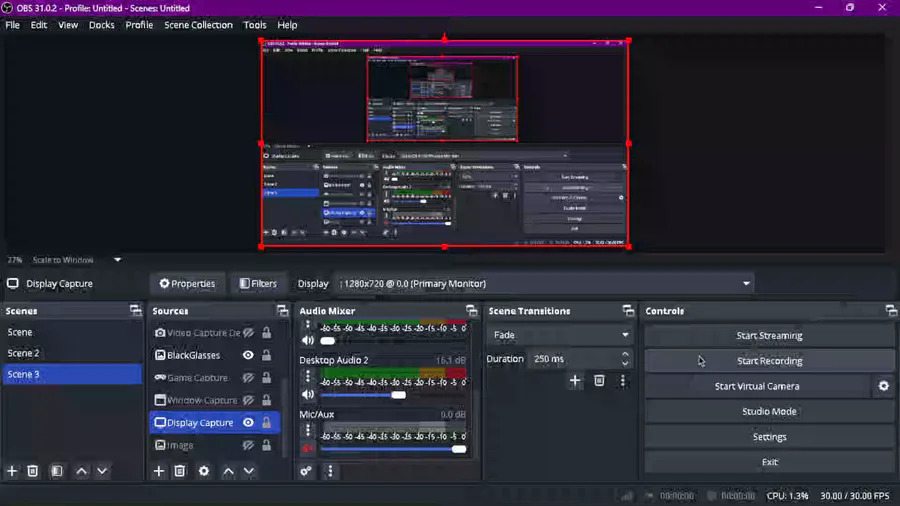Open source properties gear in Sources dock
Image resolution: width=900 pixels, height=506 pixels.
(x=204, y=471)
